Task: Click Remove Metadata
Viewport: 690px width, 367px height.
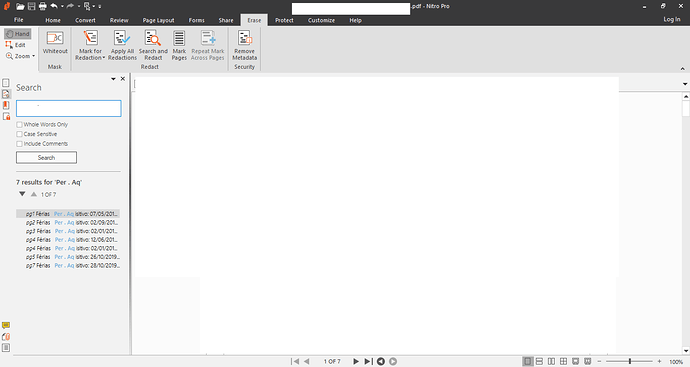Action: click(245, 45)
